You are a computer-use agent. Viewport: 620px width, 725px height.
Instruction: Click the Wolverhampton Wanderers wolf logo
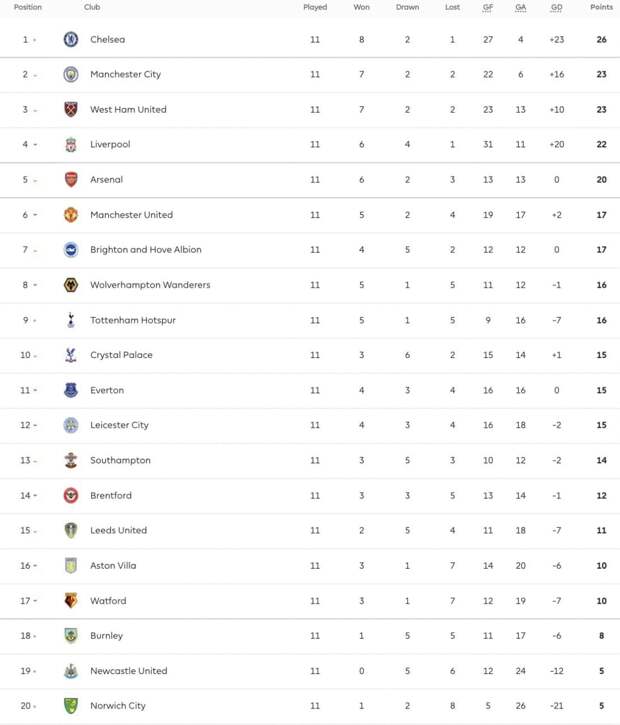coord(71,285)
